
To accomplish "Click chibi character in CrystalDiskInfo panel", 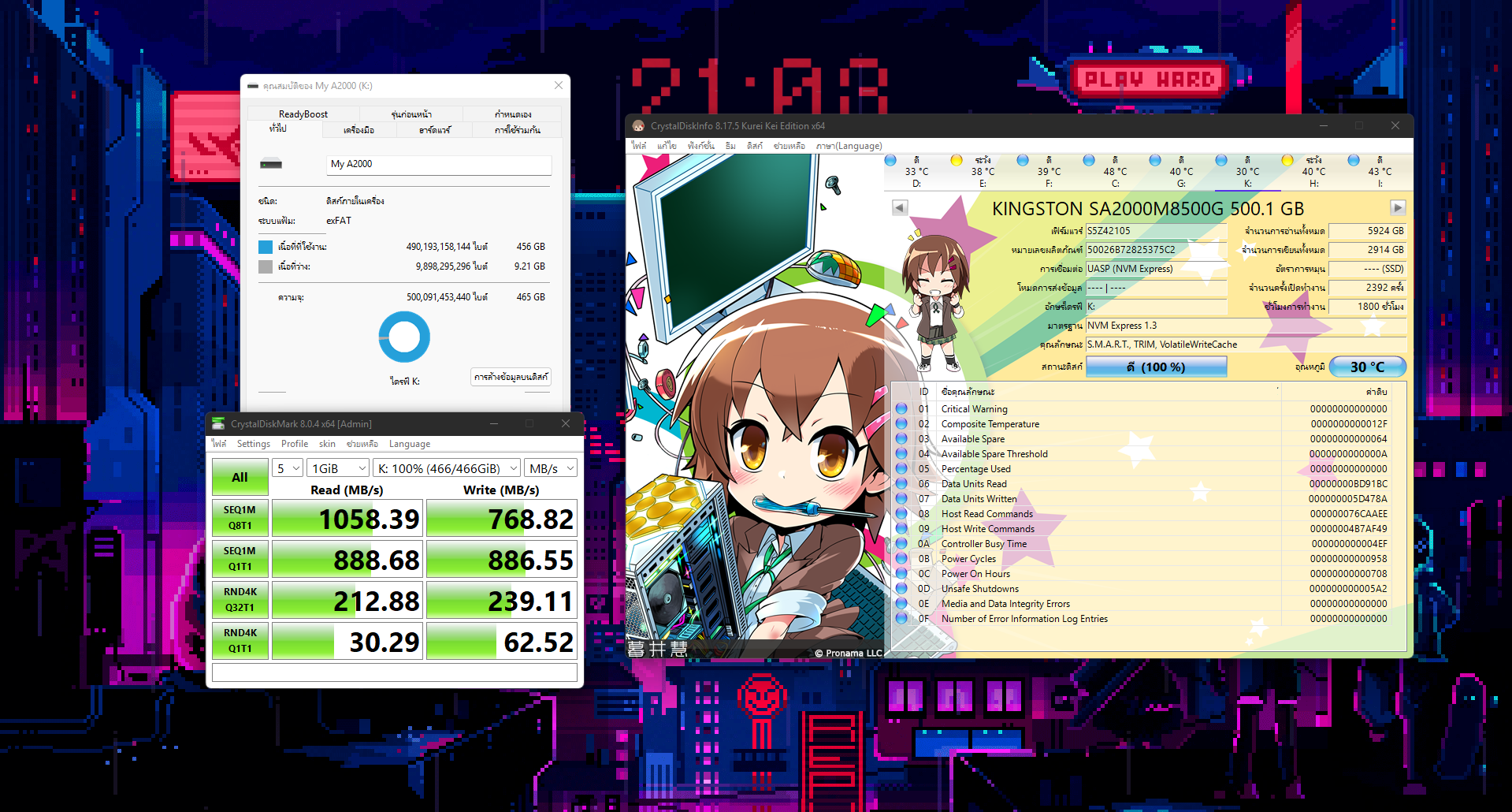I will pos(936,302).
